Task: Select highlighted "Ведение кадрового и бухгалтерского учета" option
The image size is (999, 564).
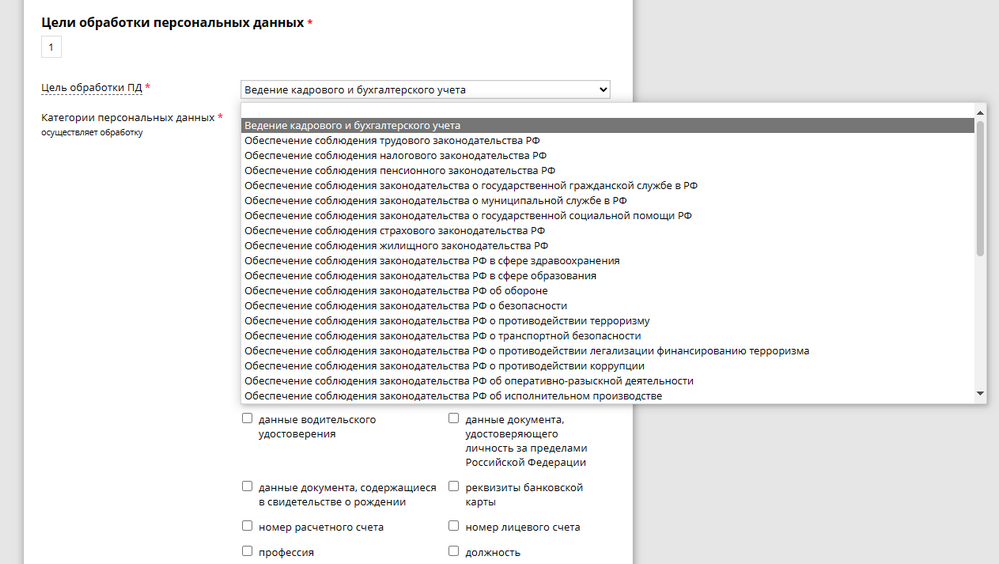Action: (x=352, y=126)
